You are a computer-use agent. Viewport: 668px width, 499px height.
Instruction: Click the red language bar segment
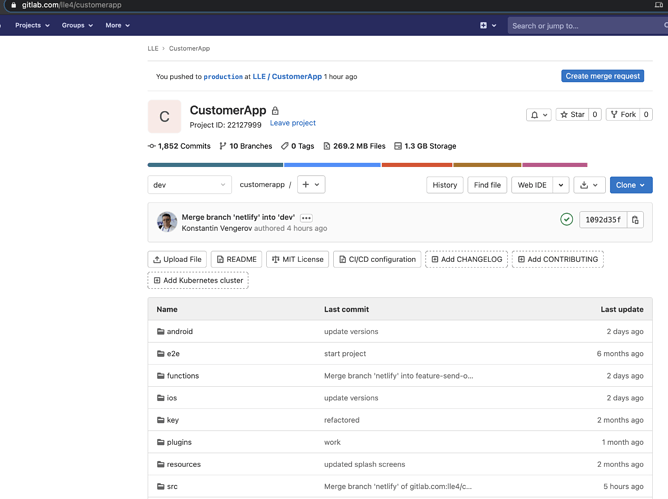pos(417,165)
